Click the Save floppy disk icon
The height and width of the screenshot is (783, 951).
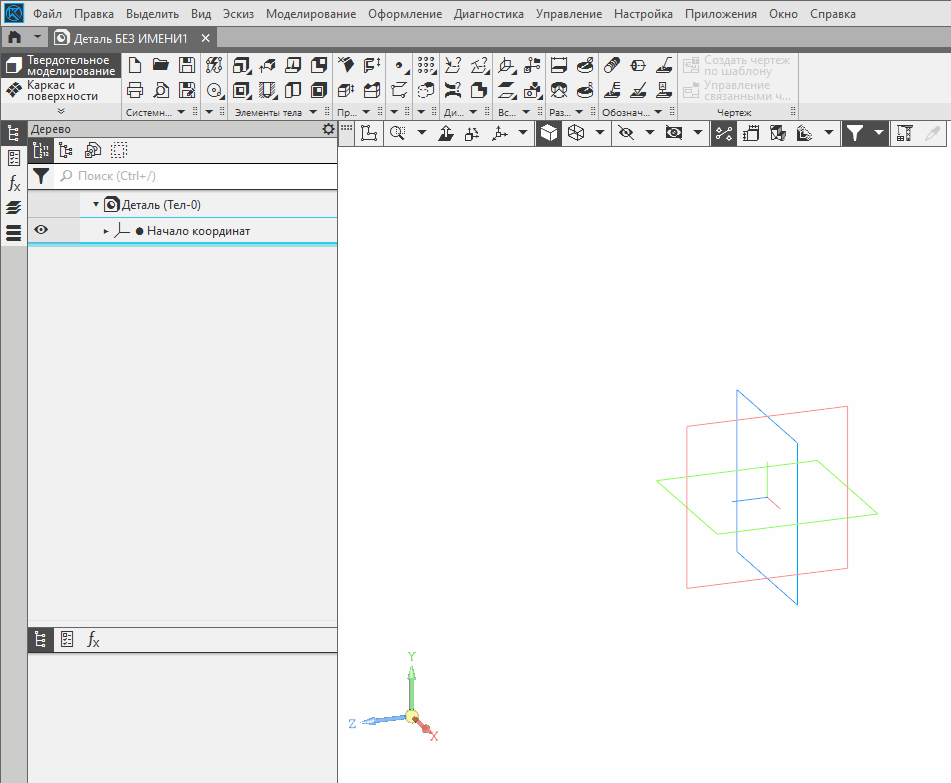click(186, 66)
